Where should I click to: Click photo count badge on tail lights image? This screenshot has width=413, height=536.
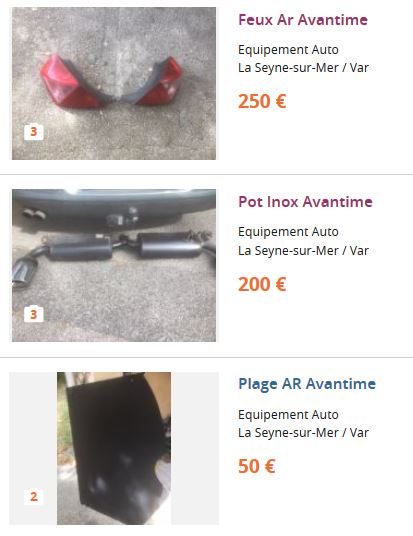(34, 132)
